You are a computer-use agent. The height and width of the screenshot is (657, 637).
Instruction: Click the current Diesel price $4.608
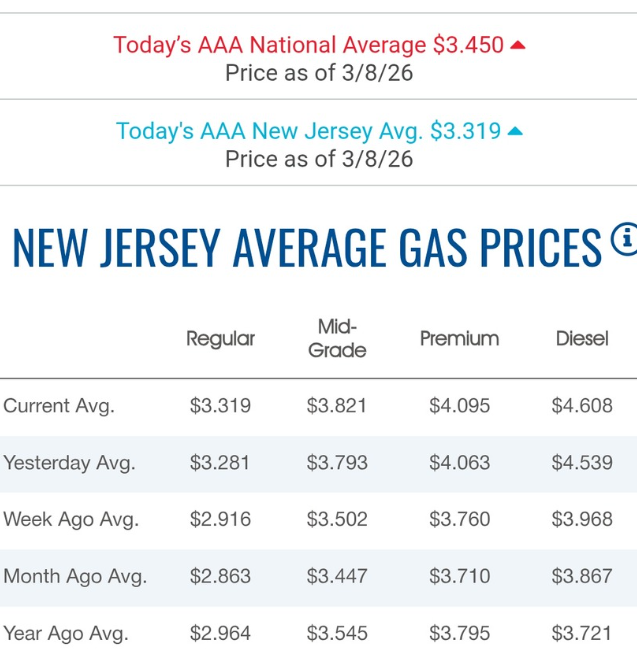click(582, 406)
